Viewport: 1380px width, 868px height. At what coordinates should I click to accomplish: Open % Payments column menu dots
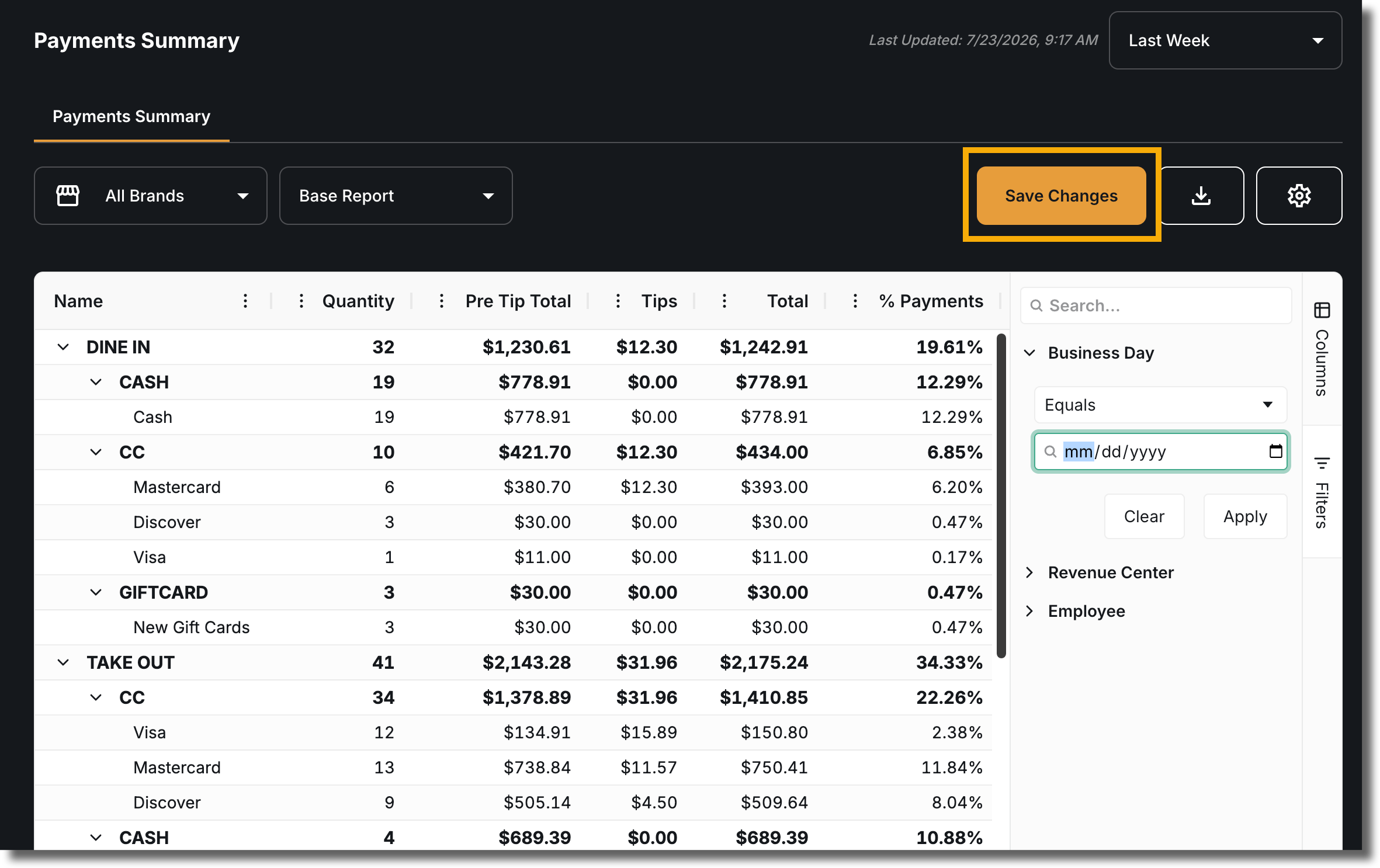point(855,301)
